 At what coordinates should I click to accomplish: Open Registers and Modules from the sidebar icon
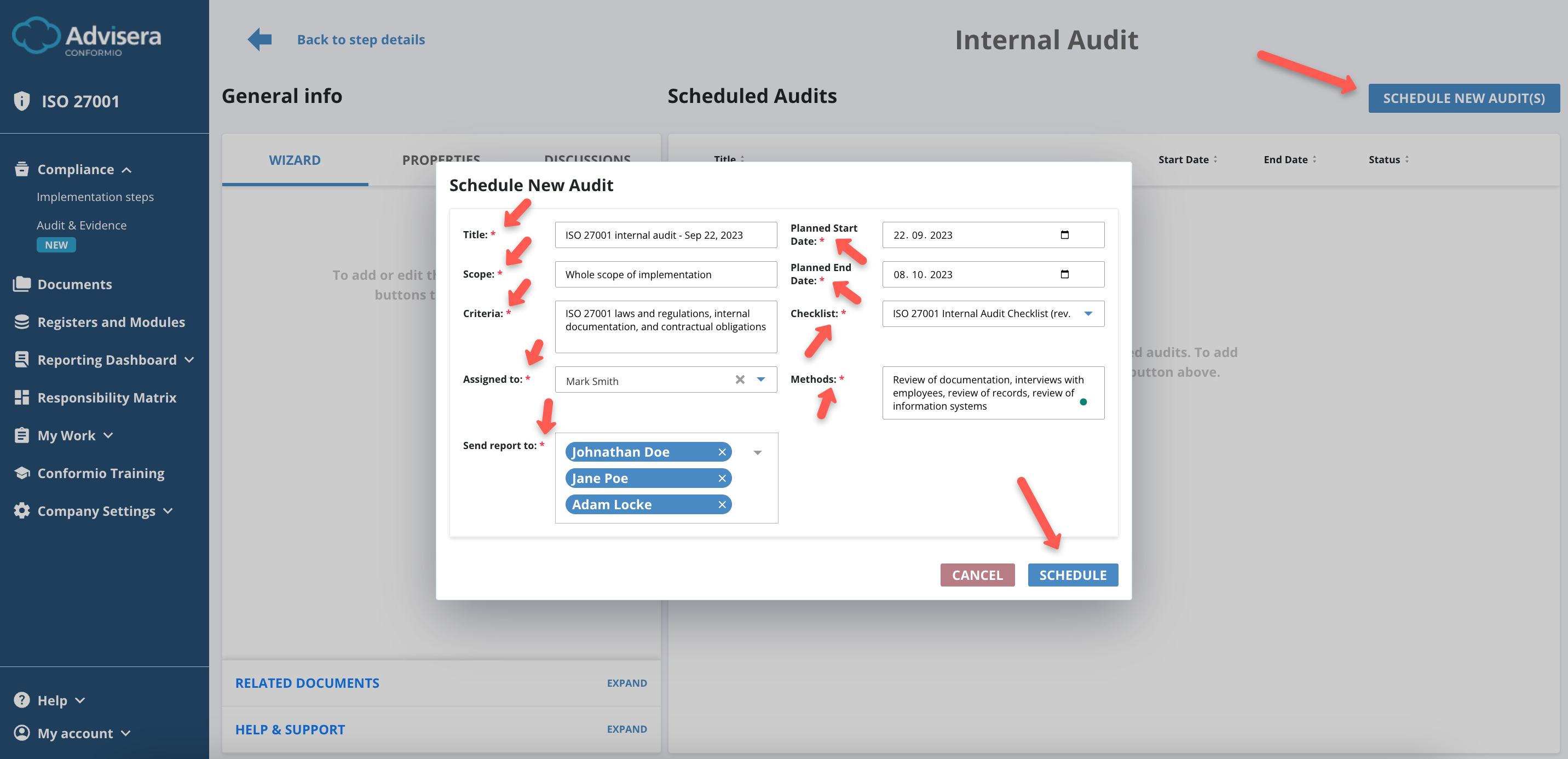pyautogui.click(x=22, y=321)
